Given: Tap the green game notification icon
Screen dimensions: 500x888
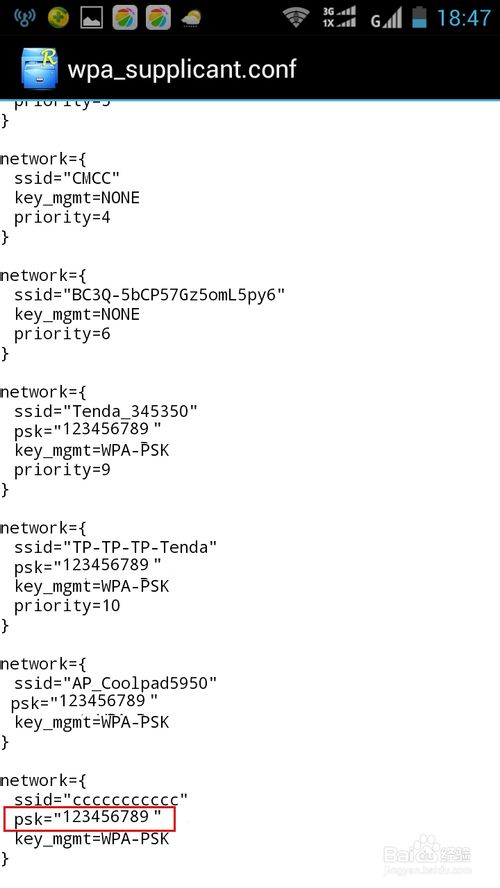Looking at the screenshot, I should click(x=58, y=18).
